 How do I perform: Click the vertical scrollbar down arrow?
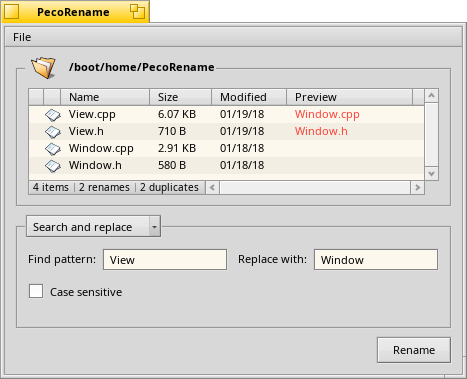coord(432,174)
